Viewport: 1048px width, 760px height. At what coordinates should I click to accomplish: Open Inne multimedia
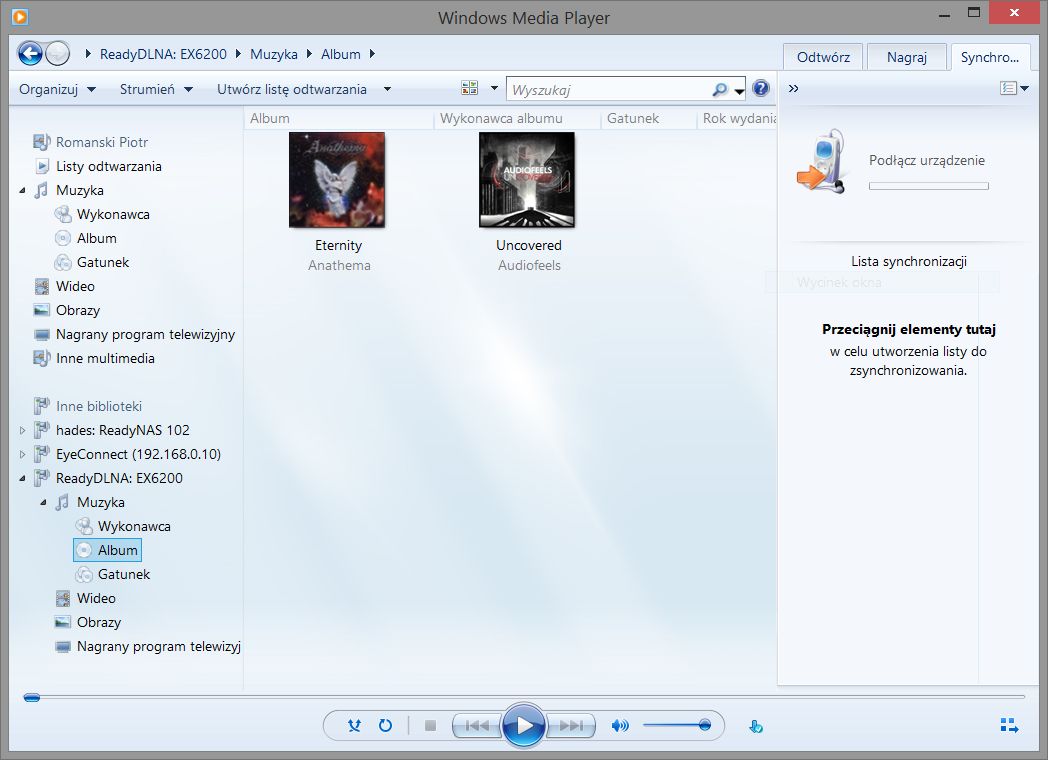[x=105, y=359]
